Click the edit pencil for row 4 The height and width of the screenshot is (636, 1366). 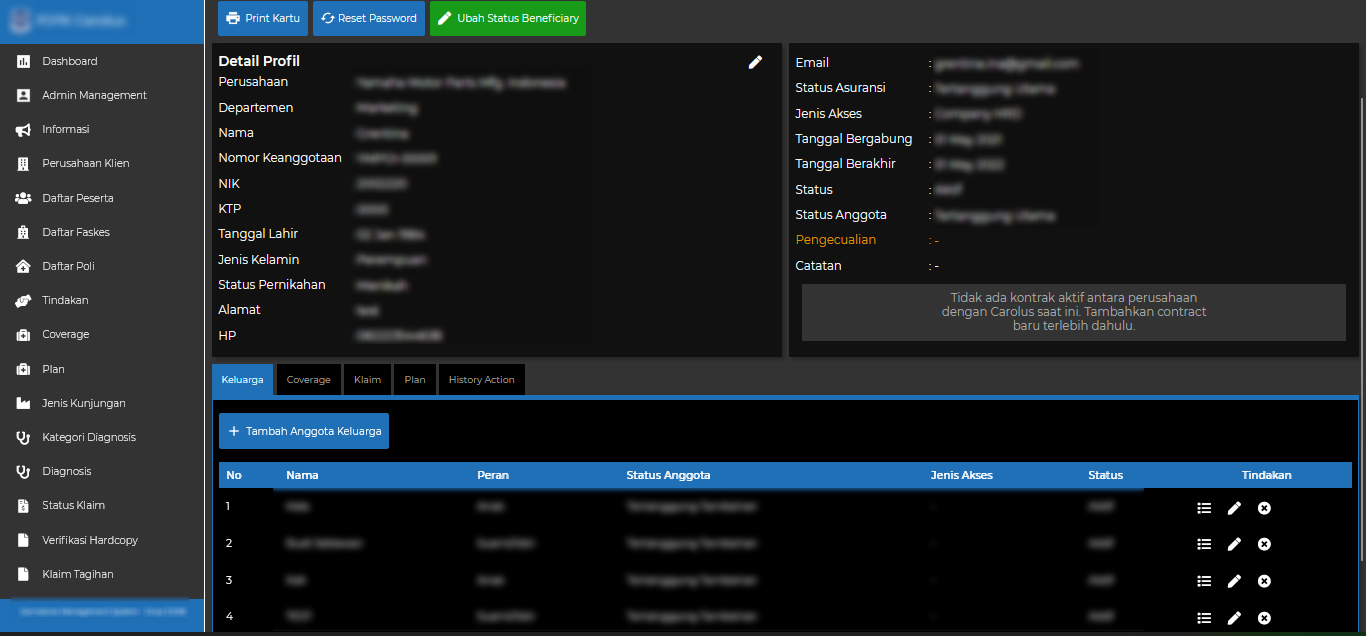[x=1234, y=618]
